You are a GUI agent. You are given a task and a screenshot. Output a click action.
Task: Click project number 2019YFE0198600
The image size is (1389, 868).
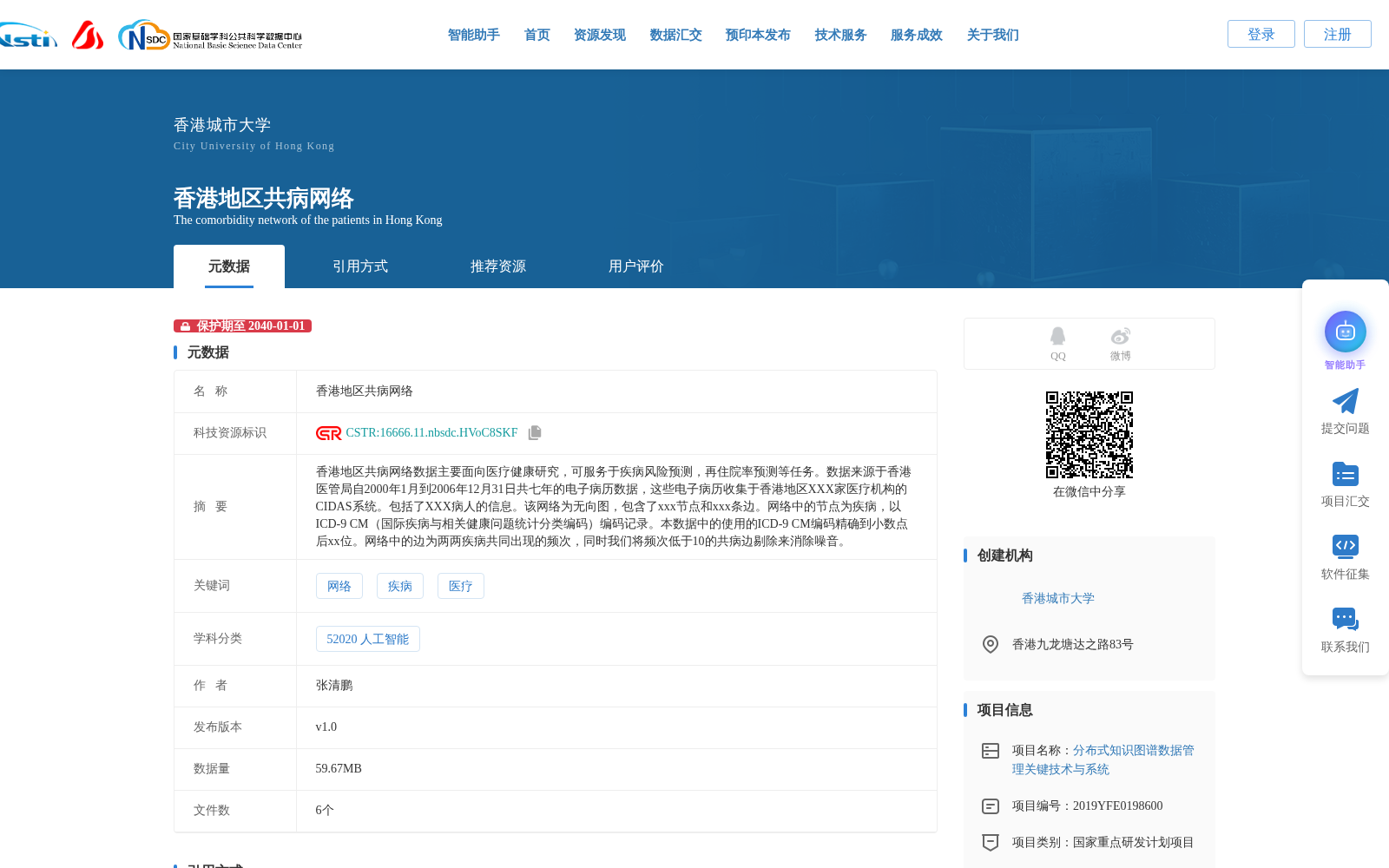(x=1117, y=806)
